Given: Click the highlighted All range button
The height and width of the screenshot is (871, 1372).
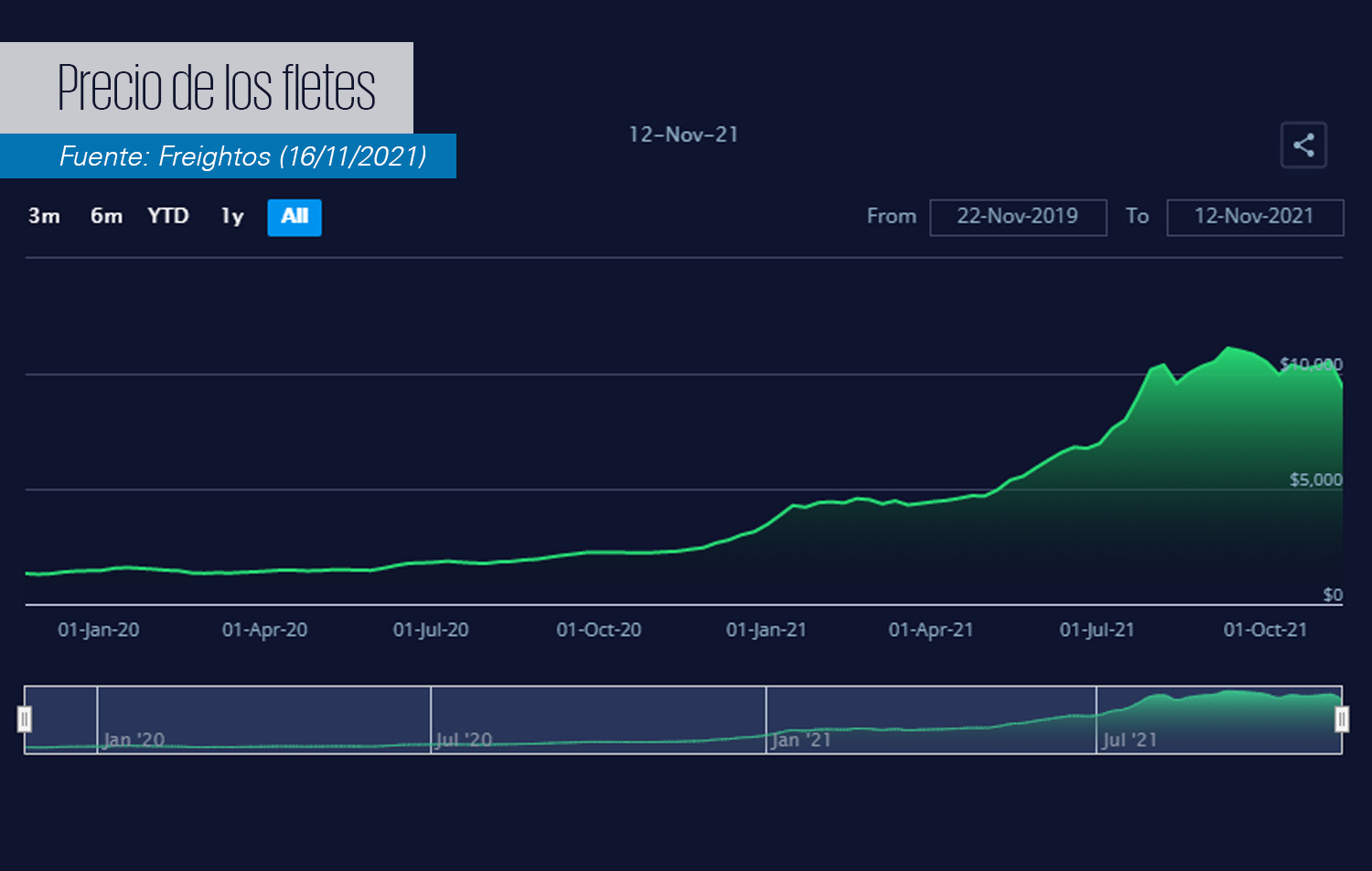Looking at the screenshot, I should [294, 217].
